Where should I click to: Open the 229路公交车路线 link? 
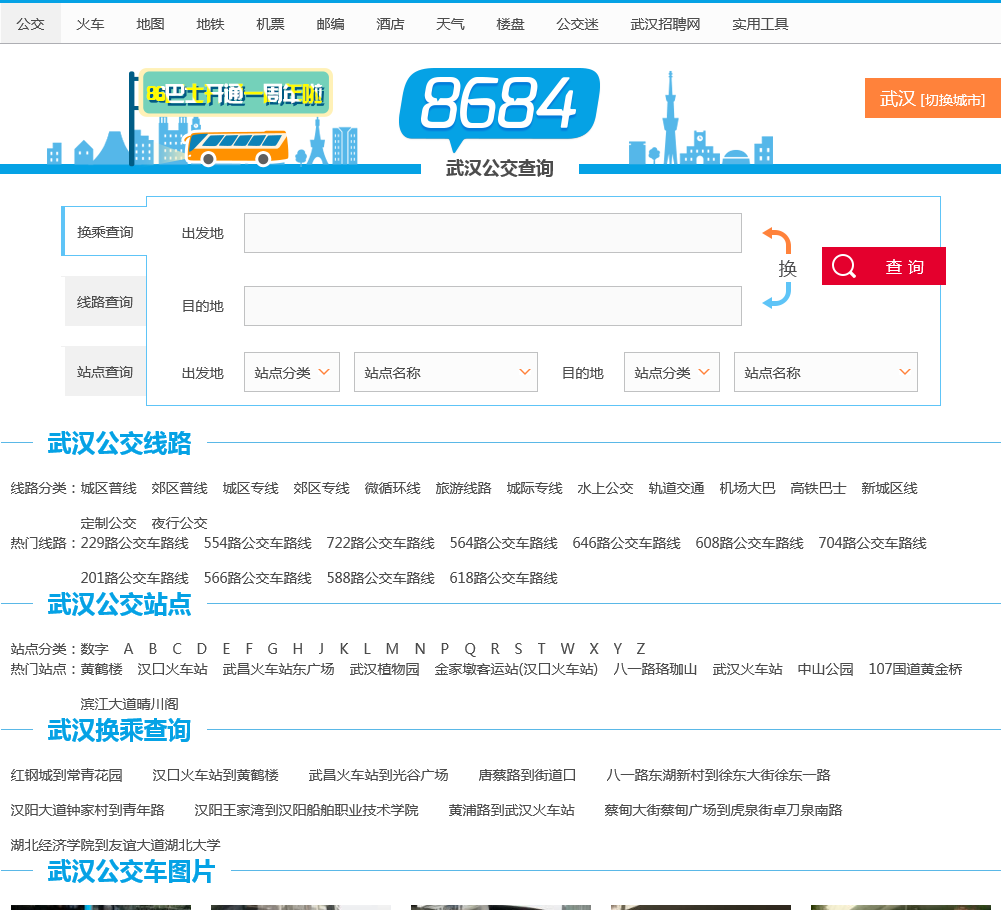[x=135, y=543]
